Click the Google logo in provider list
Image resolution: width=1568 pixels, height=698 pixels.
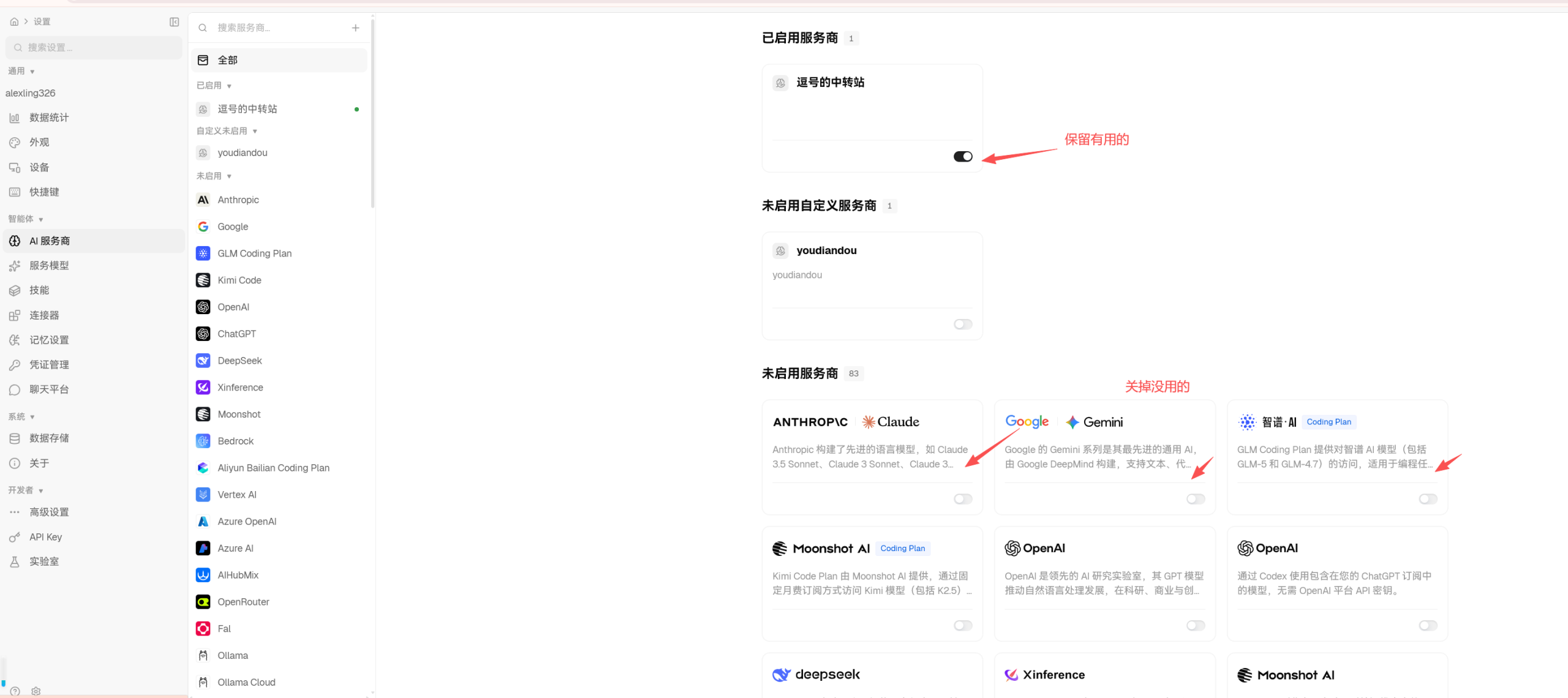click(203, 227)
